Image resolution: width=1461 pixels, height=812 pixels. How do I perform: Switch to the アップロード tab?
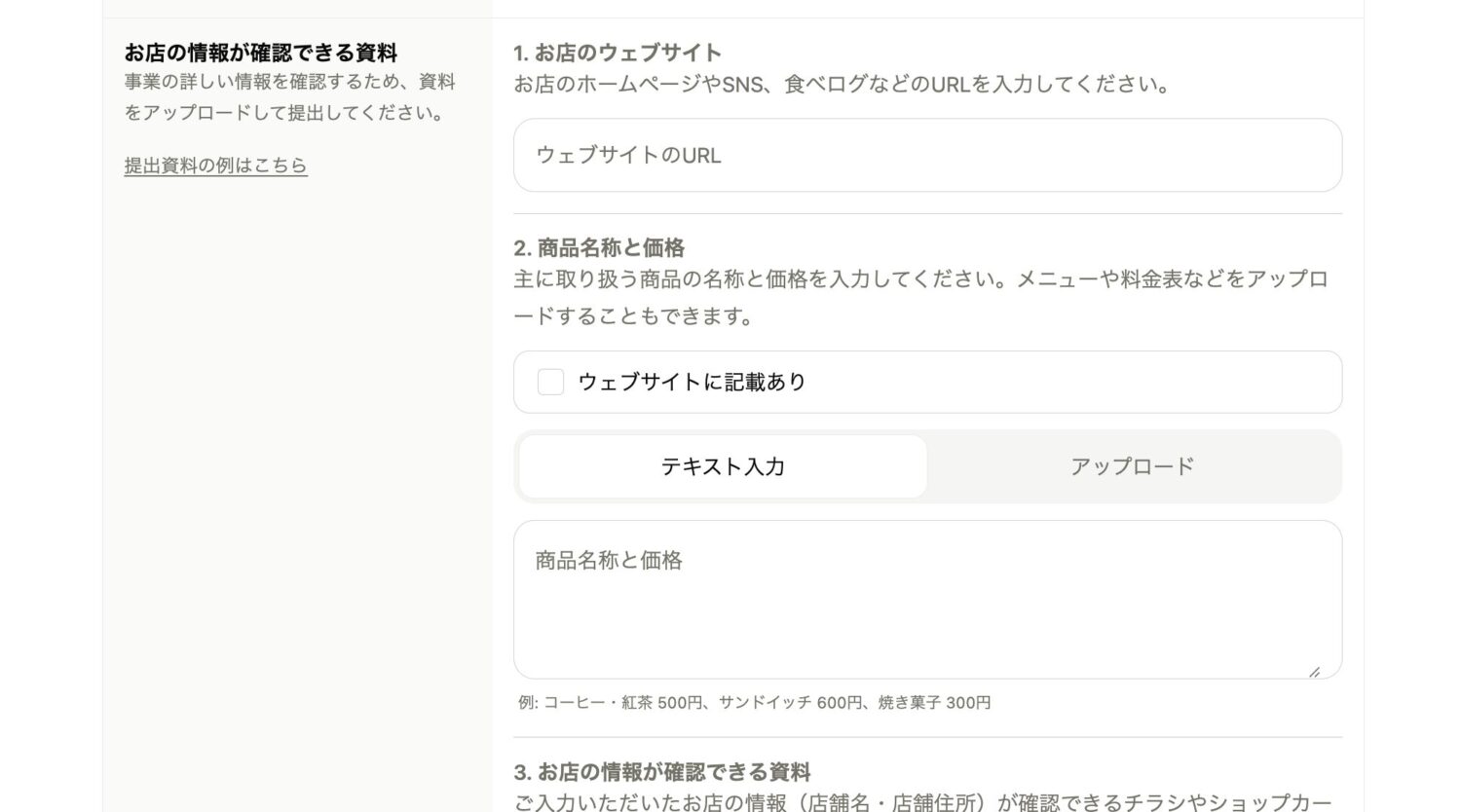pyautogui.click(x=1132, y=466)
